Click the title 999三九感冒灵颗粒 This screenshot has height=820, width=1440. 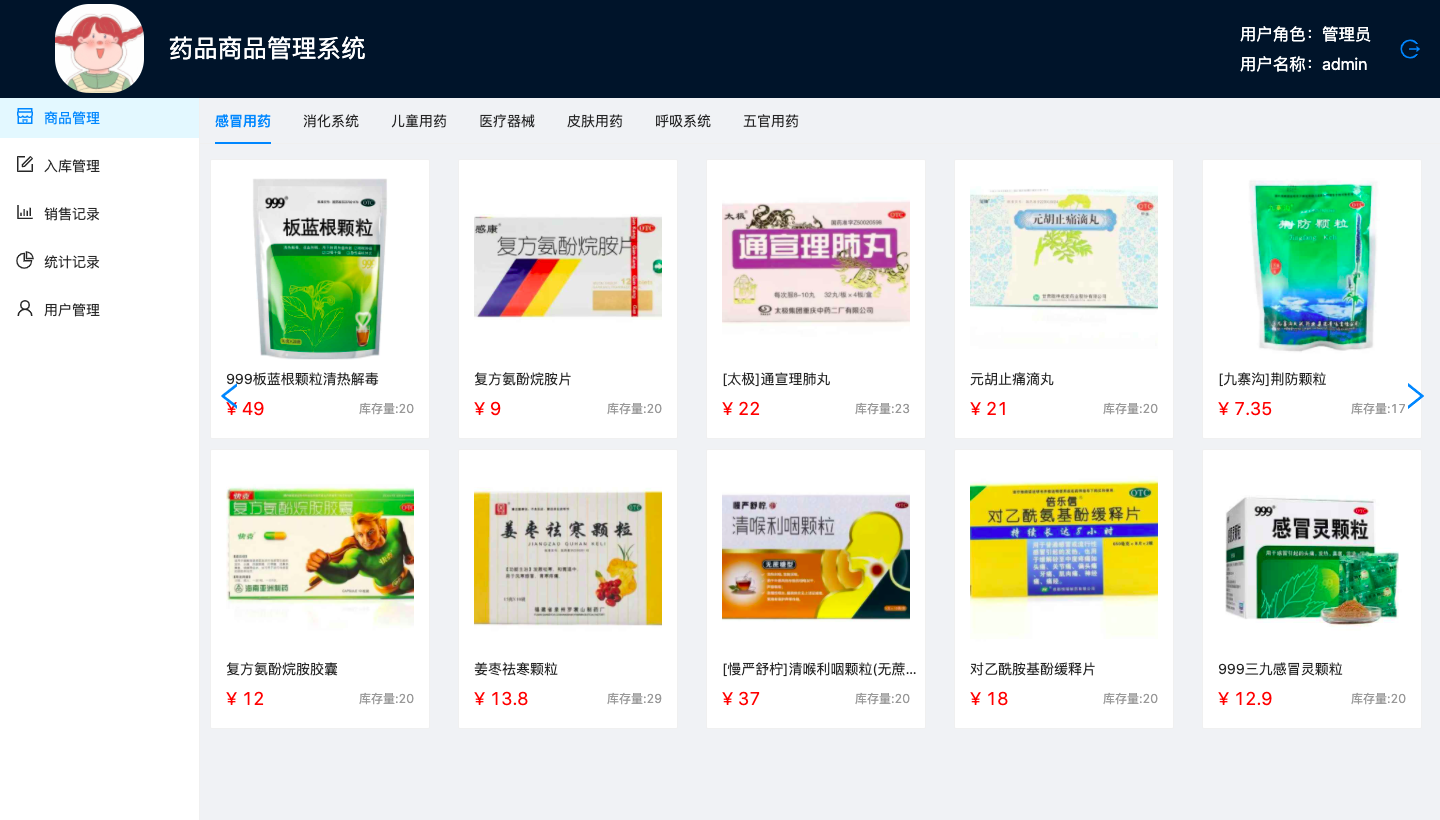[x=1280, y=669]
